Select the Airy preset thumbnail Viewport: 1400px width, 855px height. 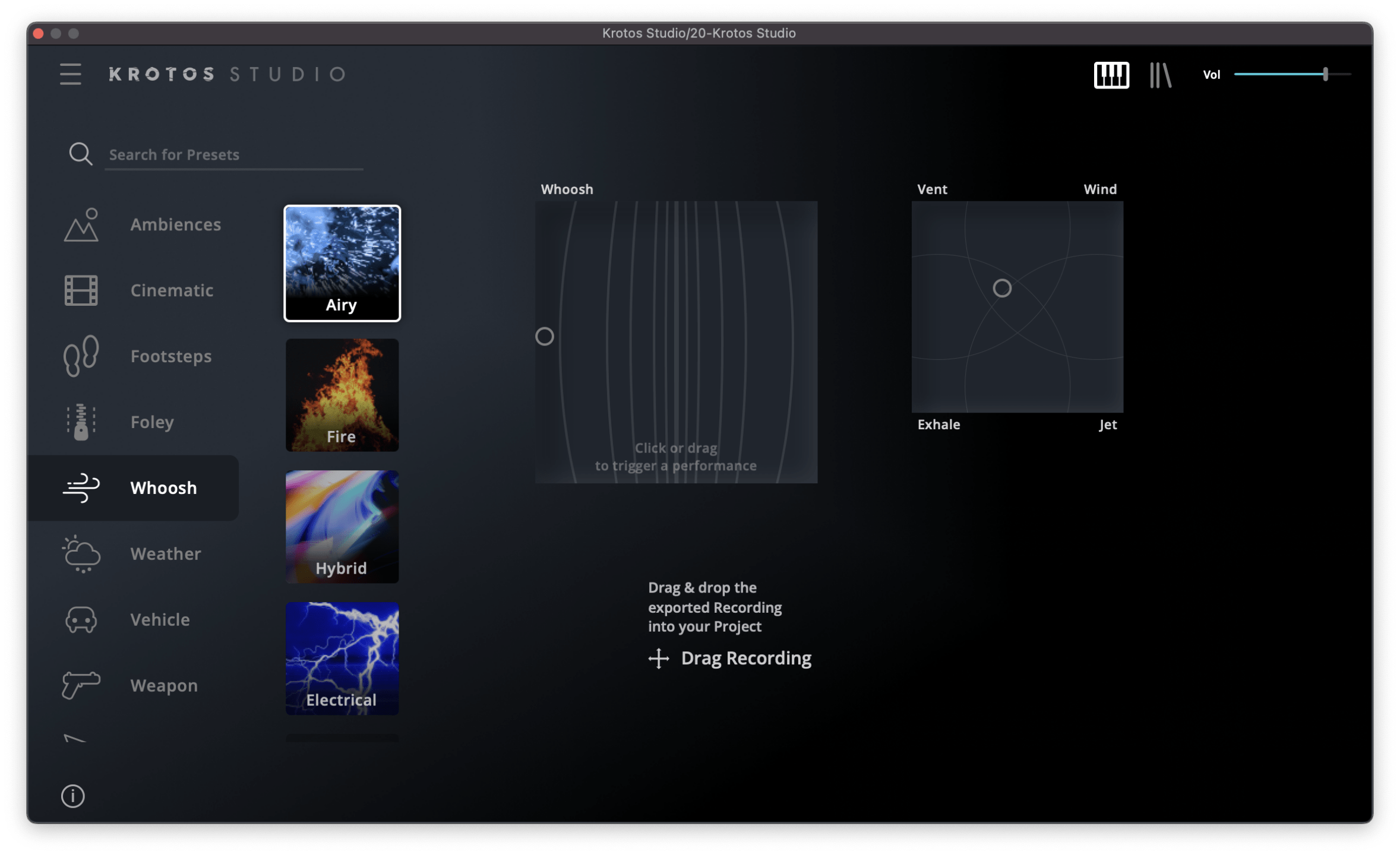pos(342,263)
